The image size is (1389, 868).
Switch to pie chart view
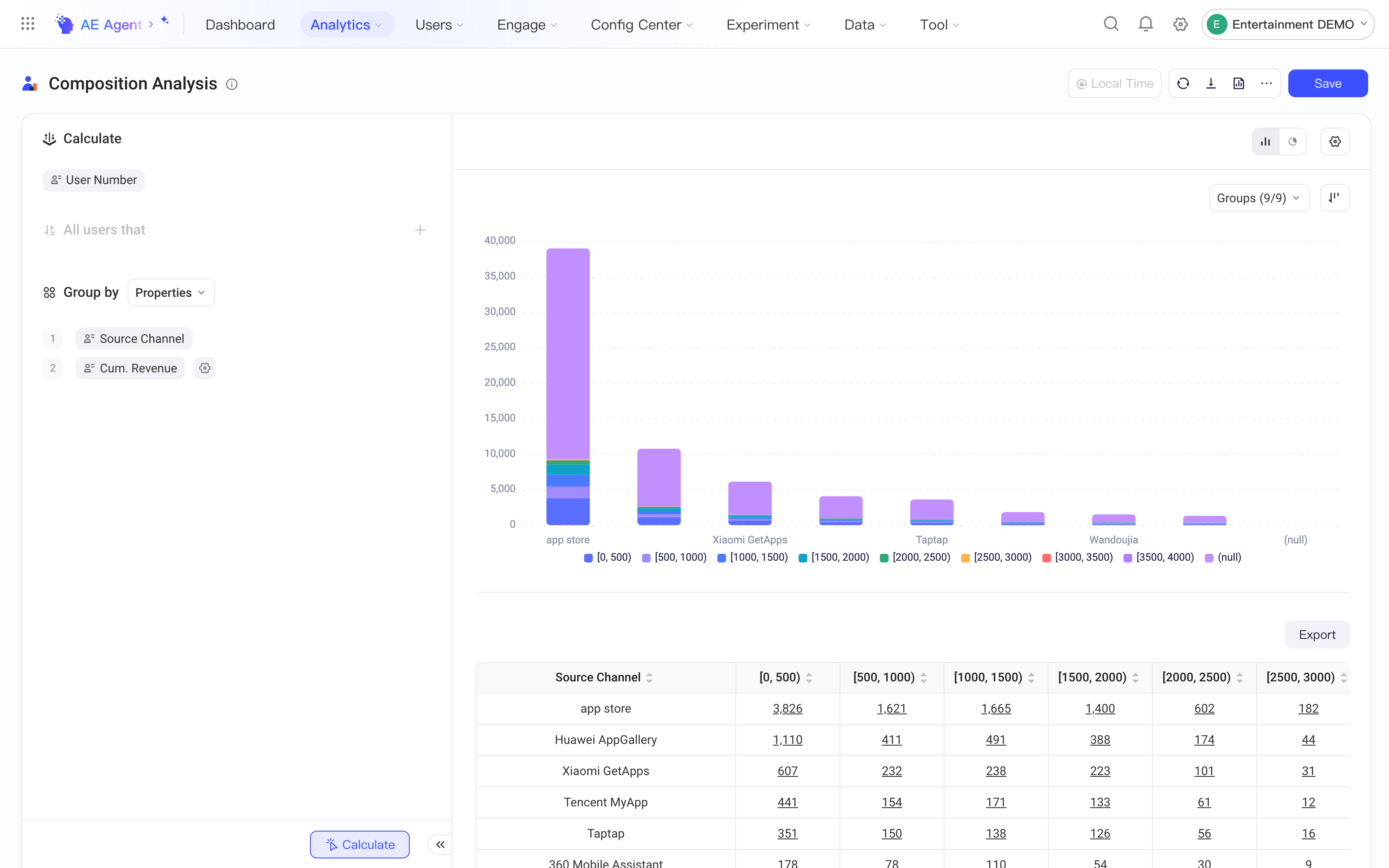pos(1293,141)
